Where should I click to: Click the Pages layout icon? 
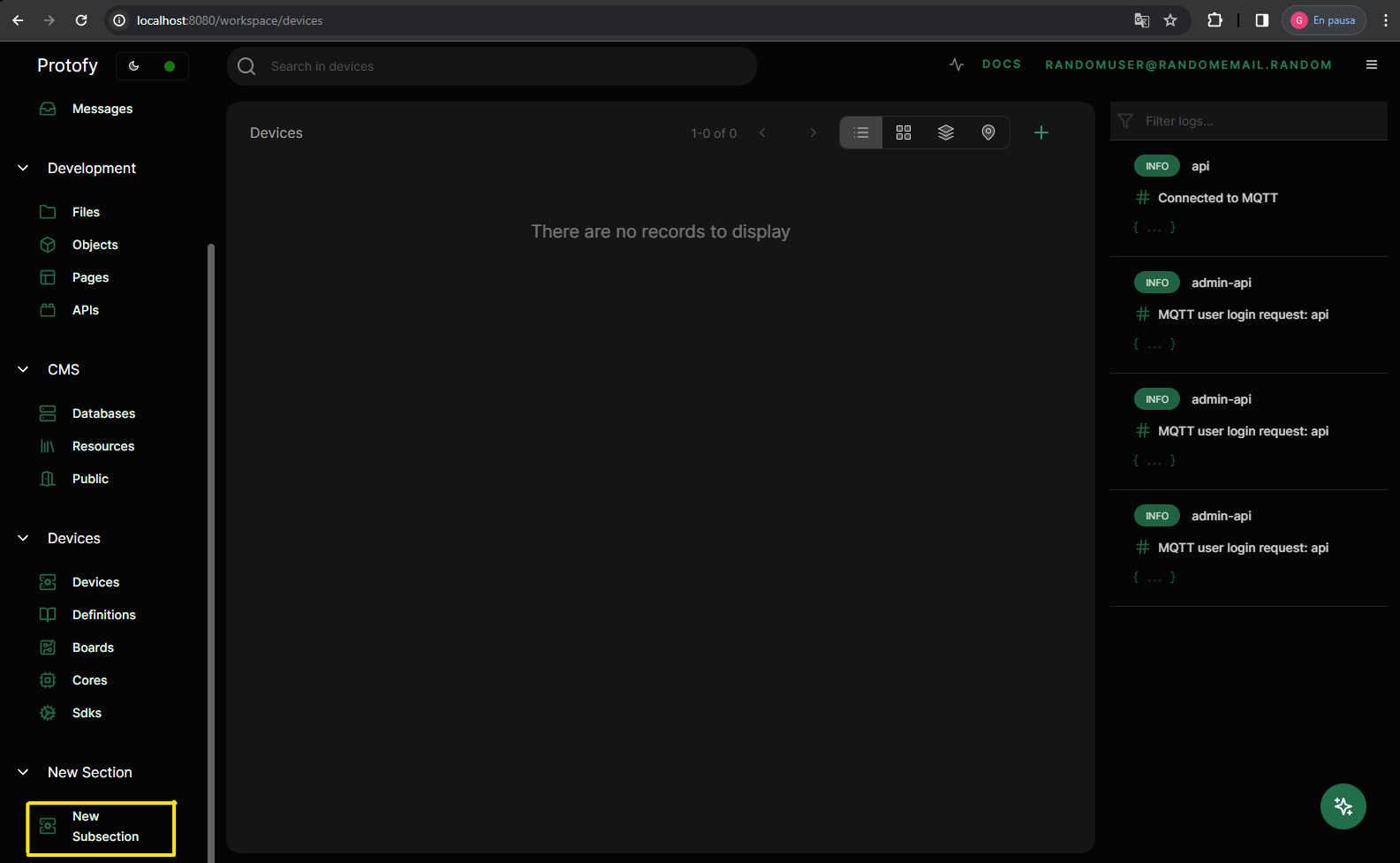click(x=48, y=277)
